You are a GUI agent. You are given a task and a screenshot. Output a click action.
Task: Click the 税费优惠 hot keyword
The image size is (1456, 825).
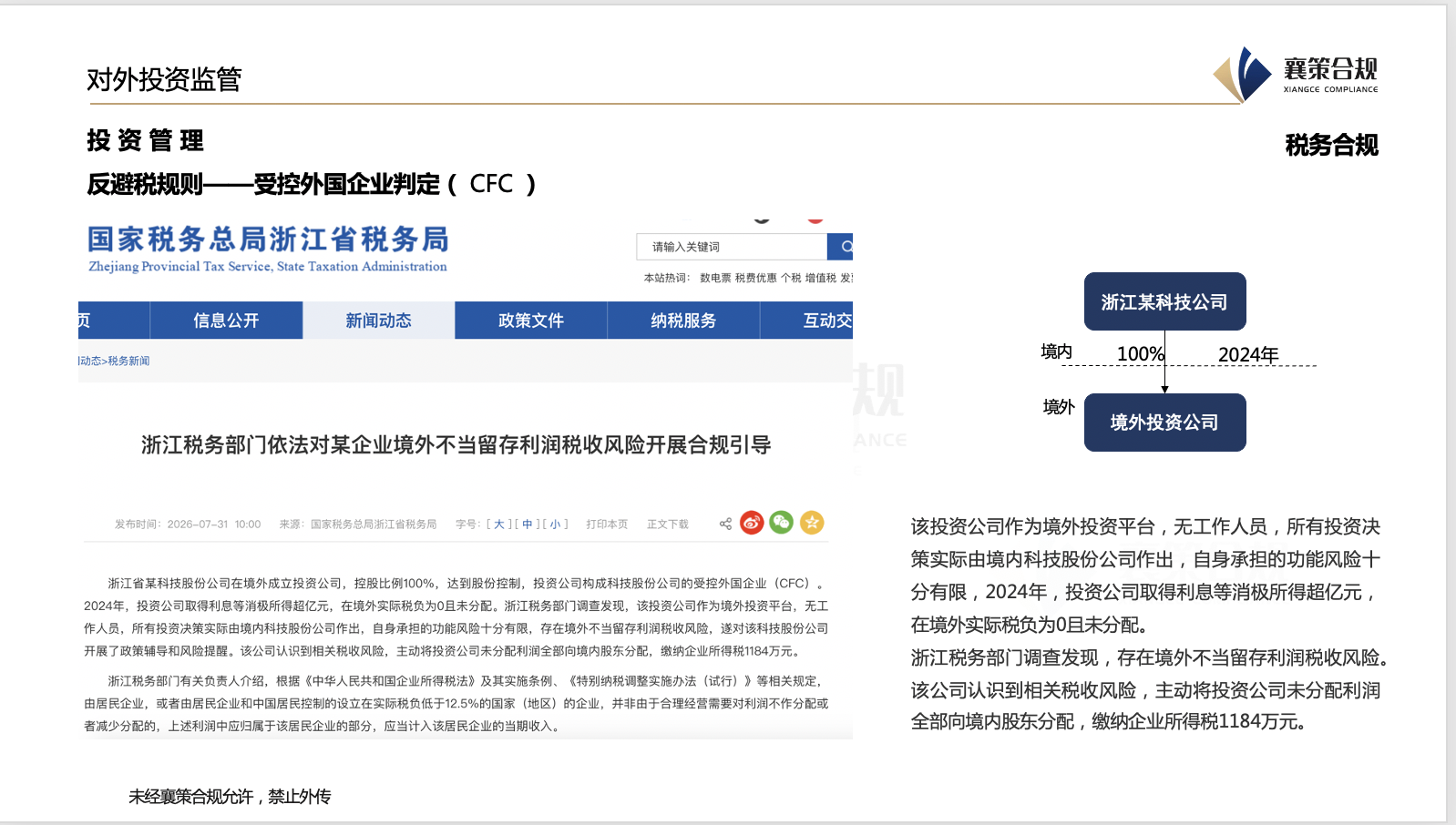pos(756,278)
